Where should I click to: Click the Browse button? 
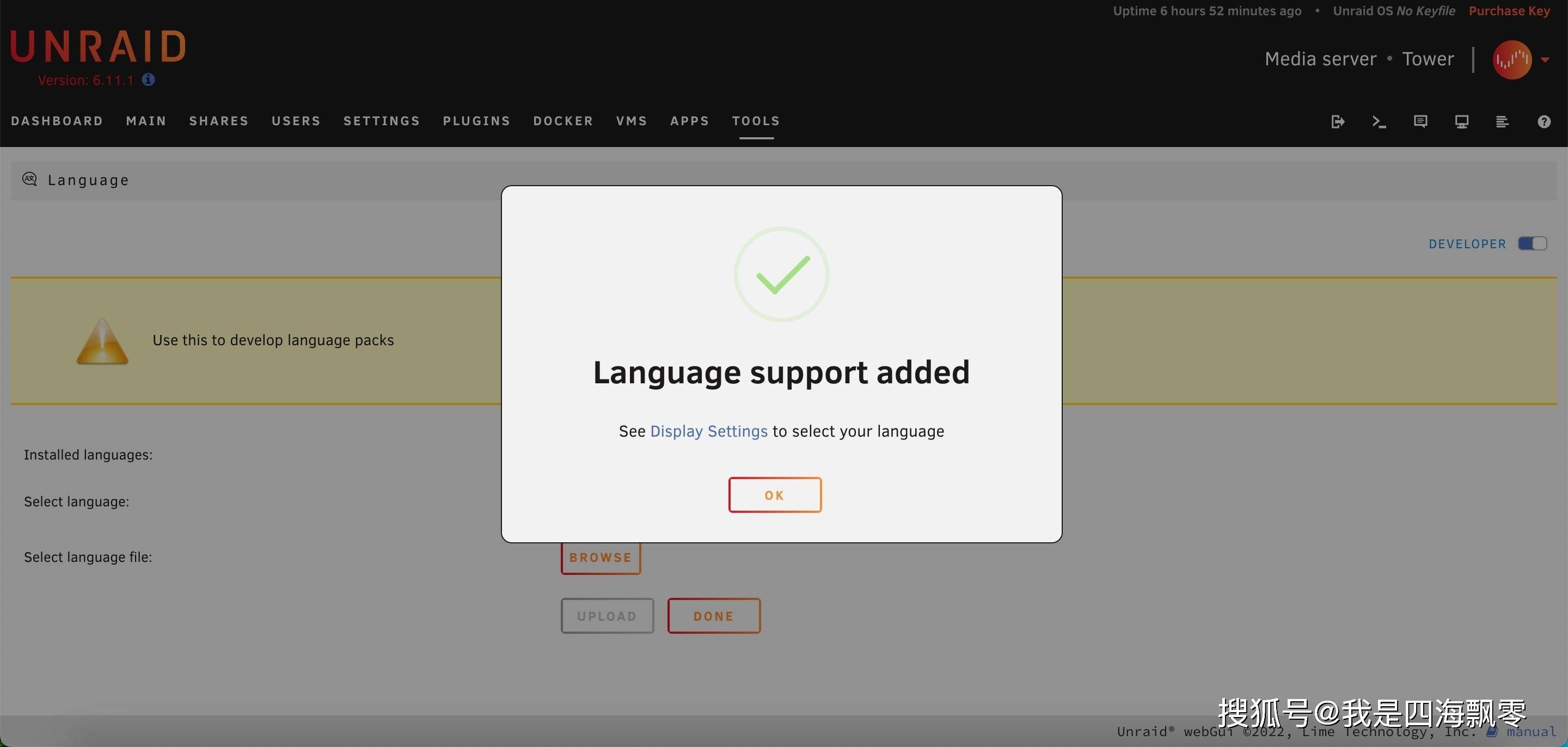[x=601, y=557]
